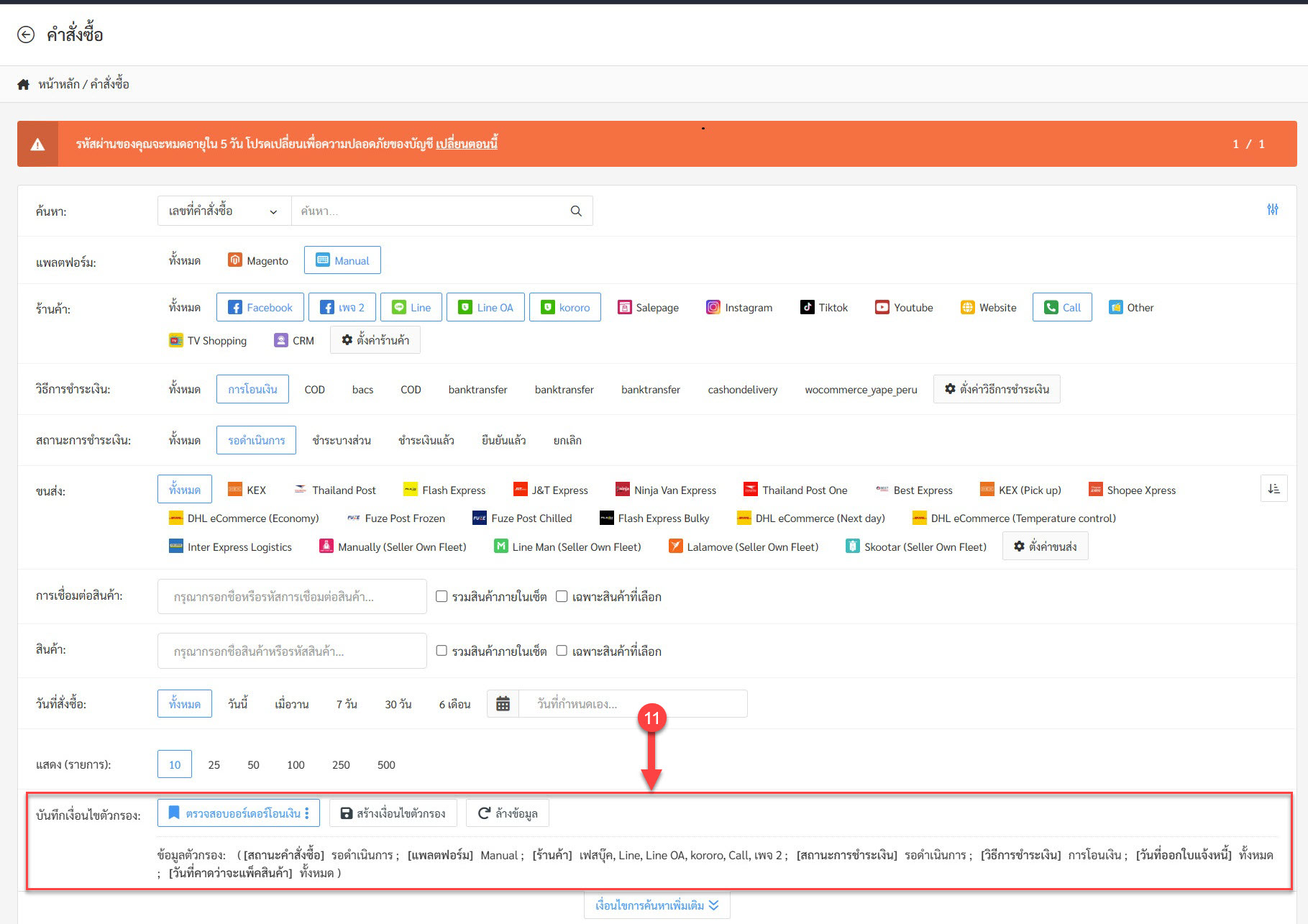Open saved filter three-dots menu
The width and height of the screenshot is (1308, 924).
point(307,813)
